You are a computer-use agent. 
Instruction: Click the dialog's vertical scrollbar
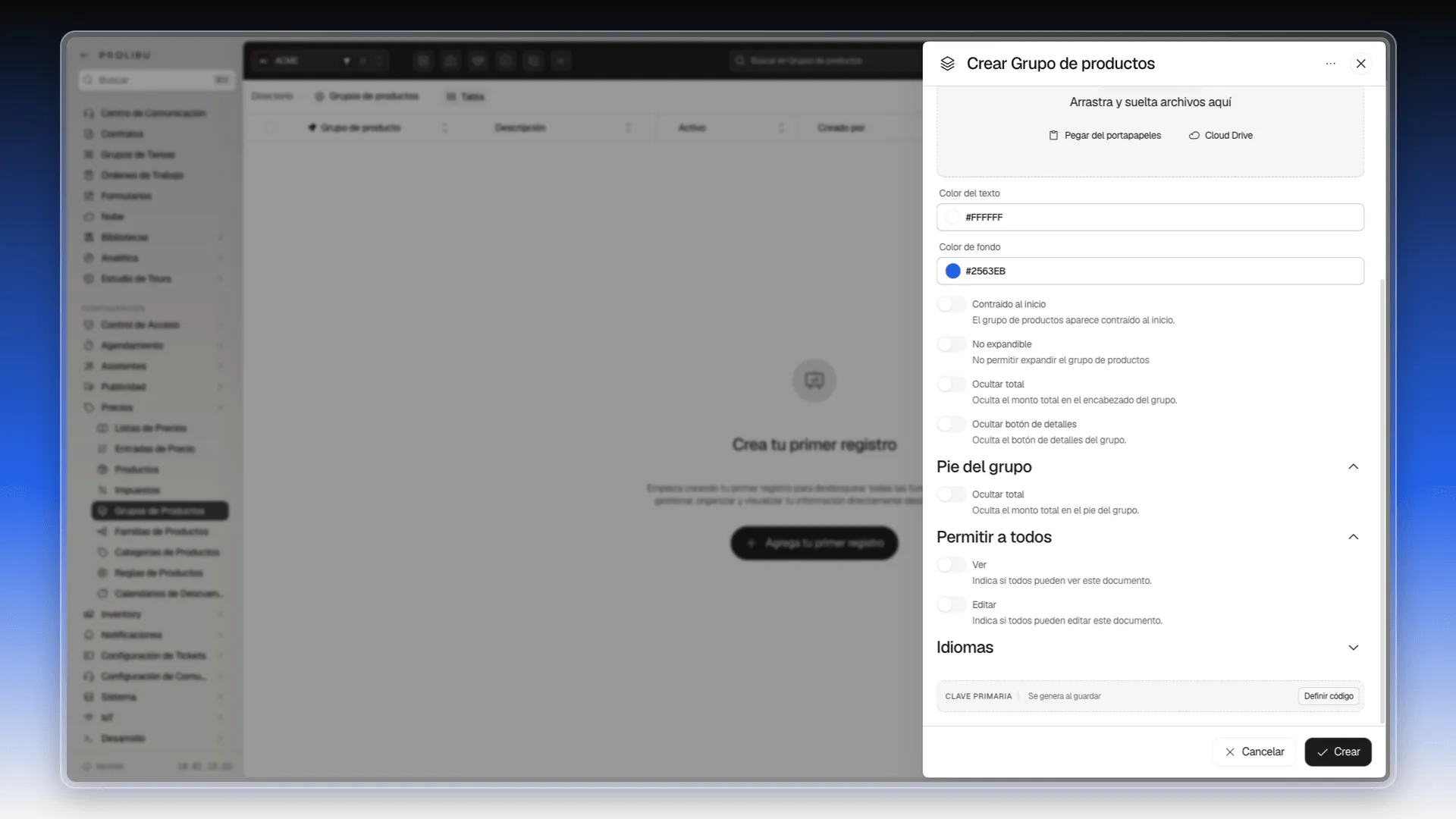point(1382,500)
